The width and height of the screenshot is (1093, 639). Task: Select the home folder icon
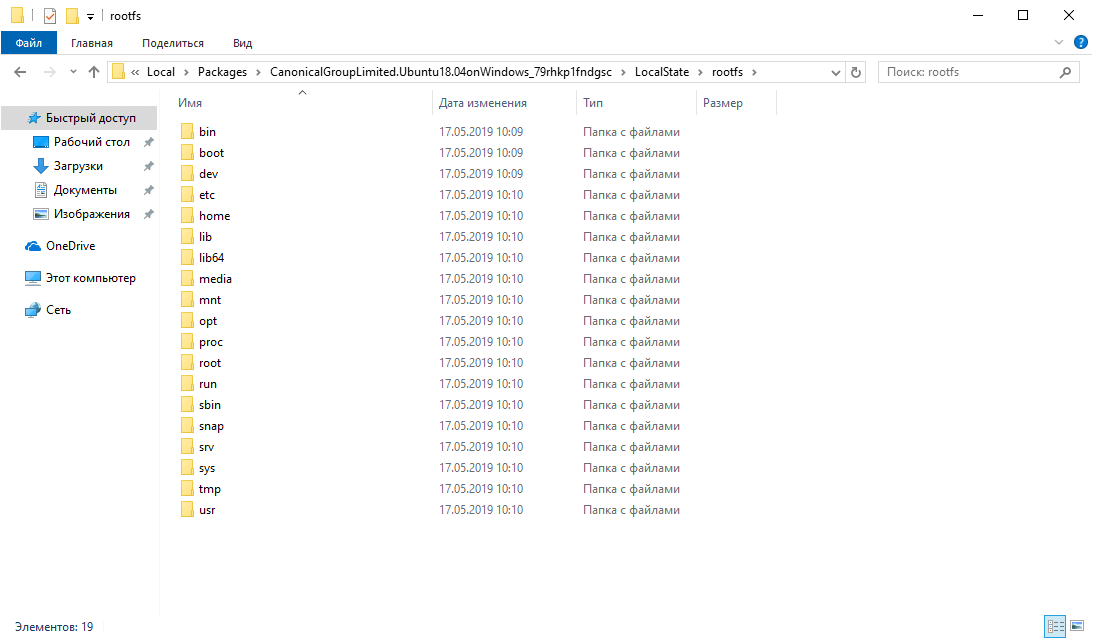pyautogui.click(x=187, y=215)
